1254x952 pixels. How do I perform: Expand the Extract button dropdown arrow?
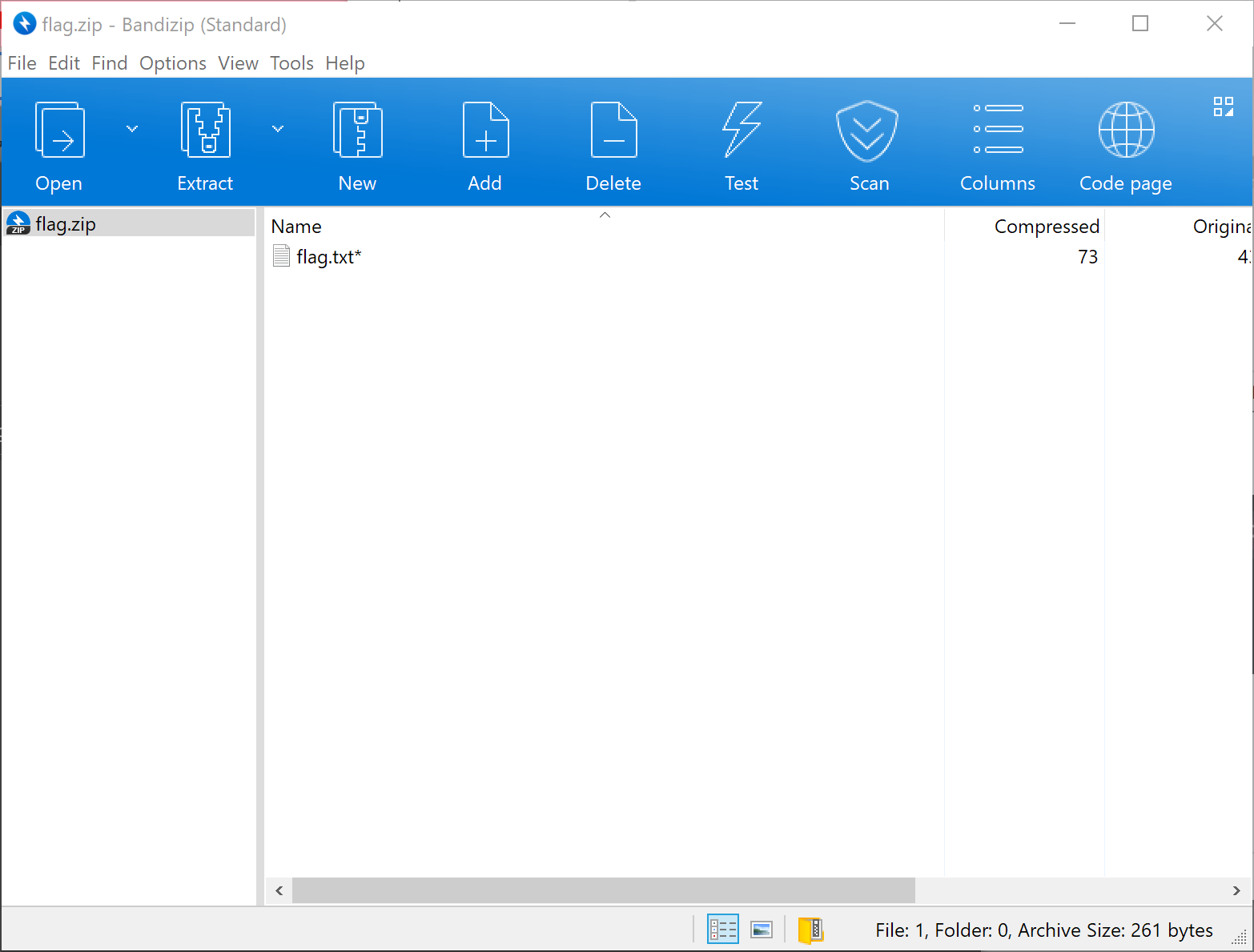[x=278, y=129]
